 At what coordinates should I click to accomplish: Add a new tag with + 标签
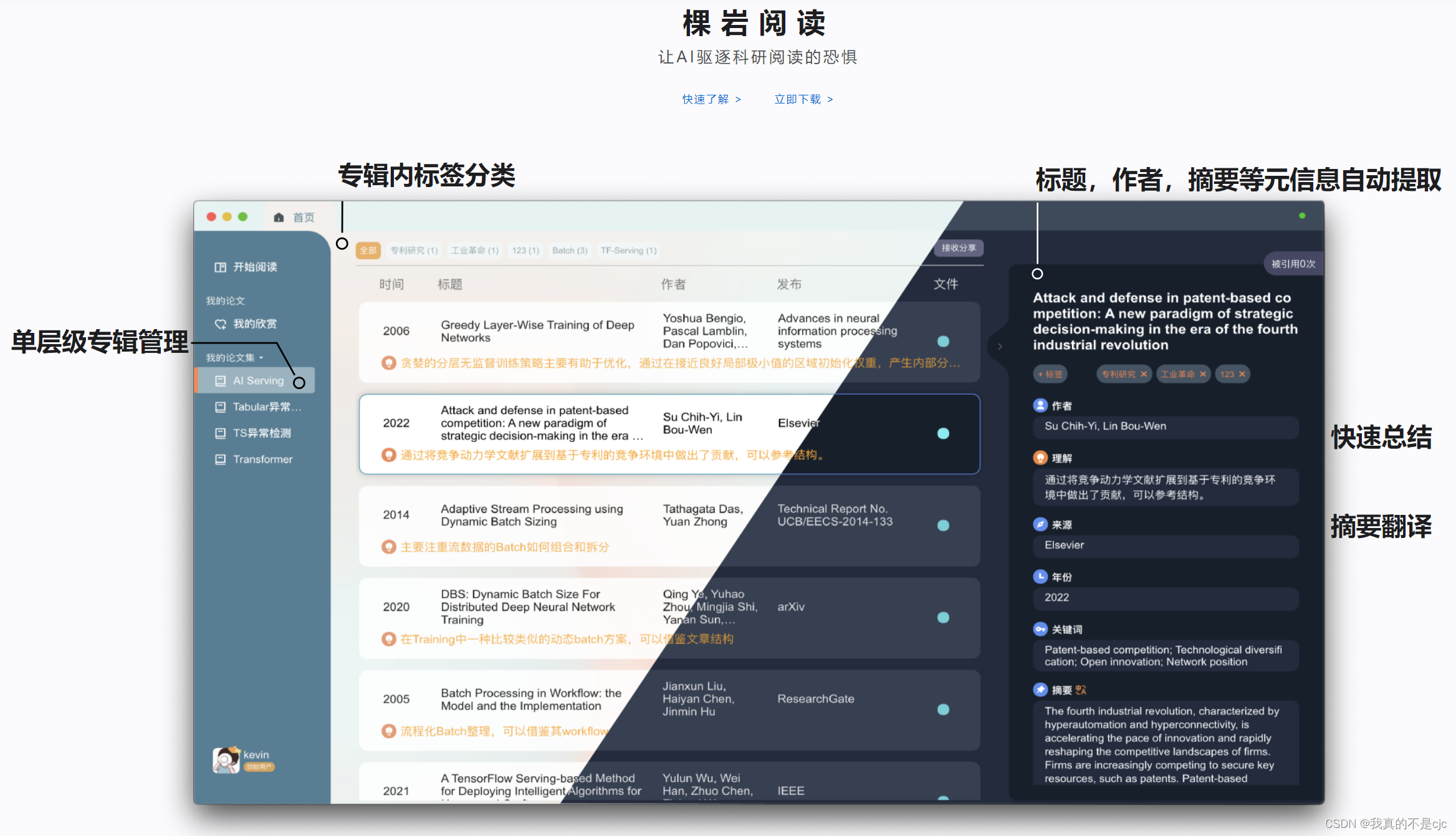coord(1050,374)
